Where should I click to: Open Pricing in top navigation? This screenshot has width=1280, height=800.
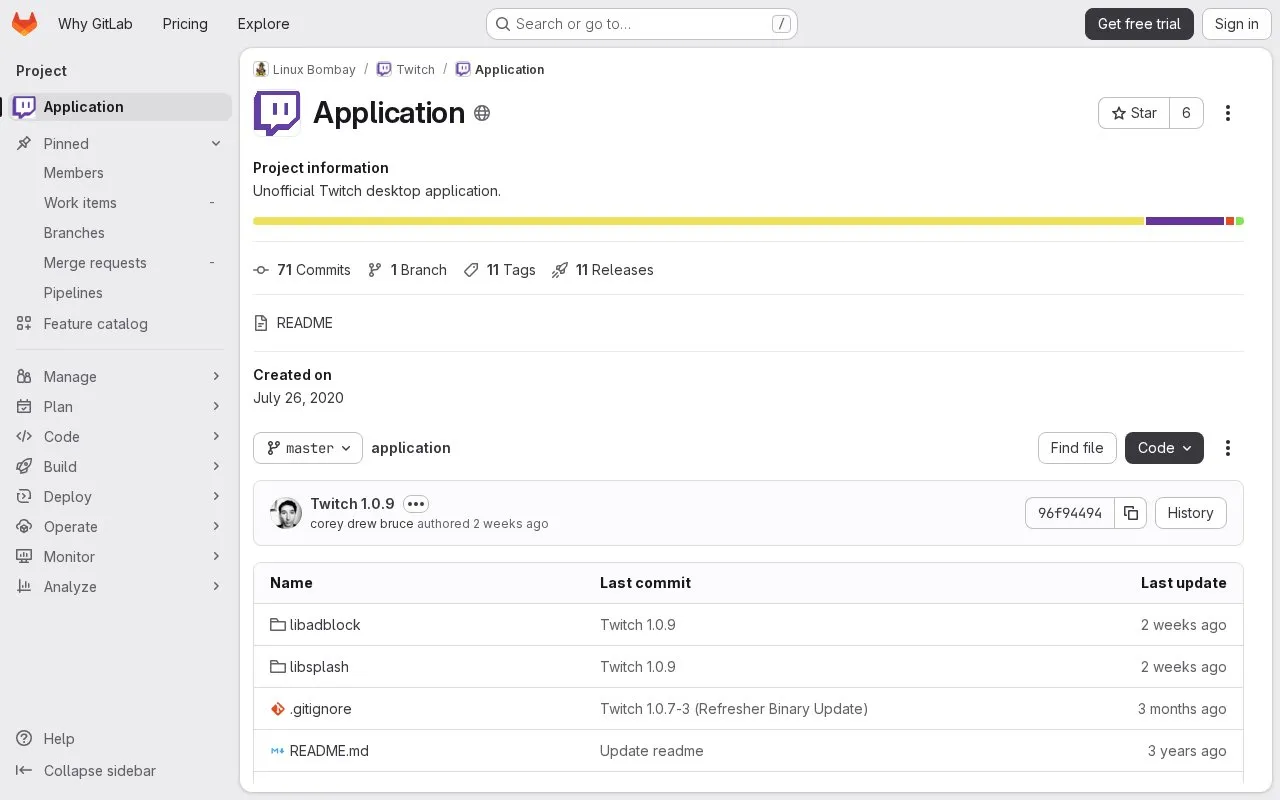click(185, 24)
